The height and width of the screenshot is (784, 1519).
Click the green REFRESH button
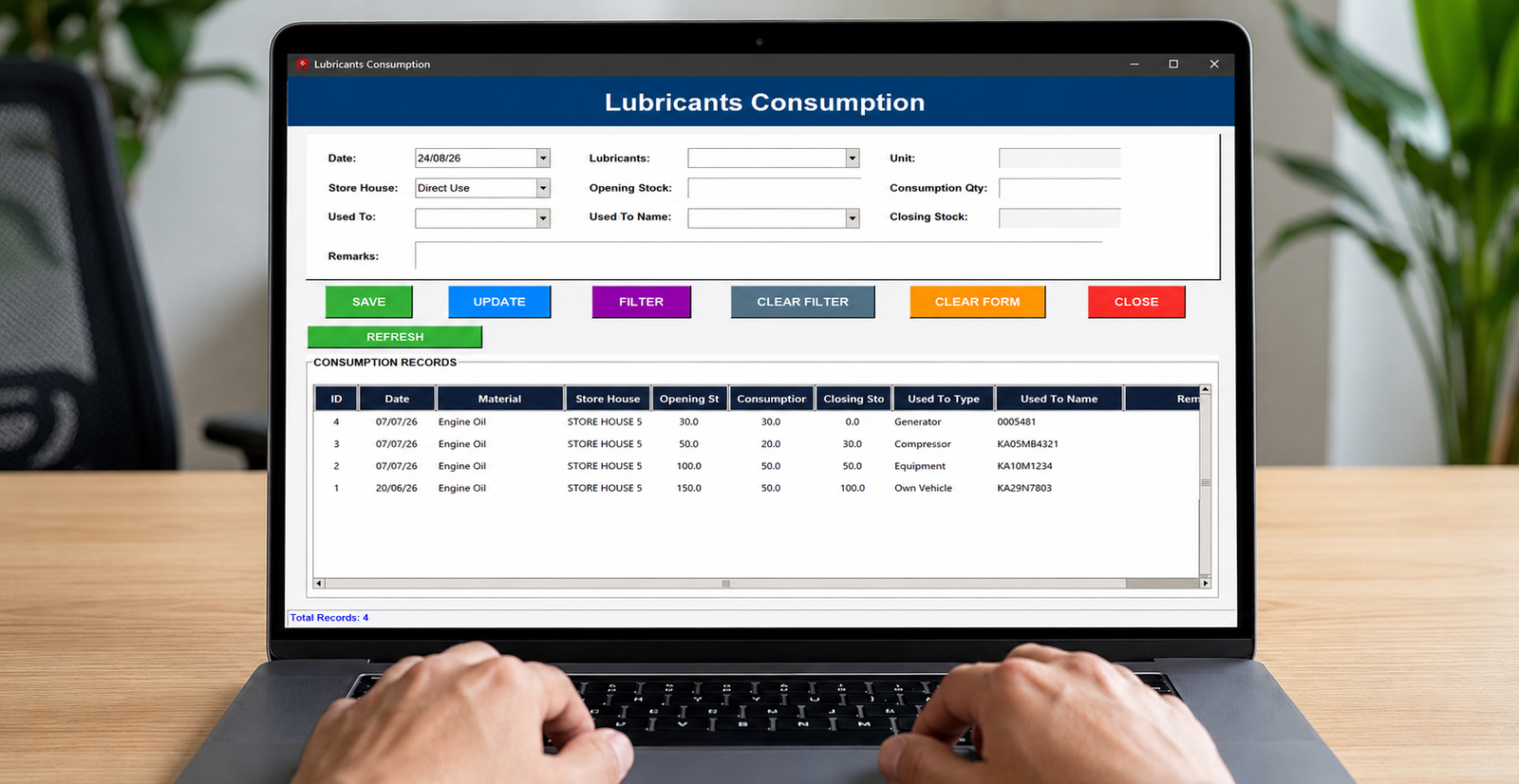coord(395,337)
